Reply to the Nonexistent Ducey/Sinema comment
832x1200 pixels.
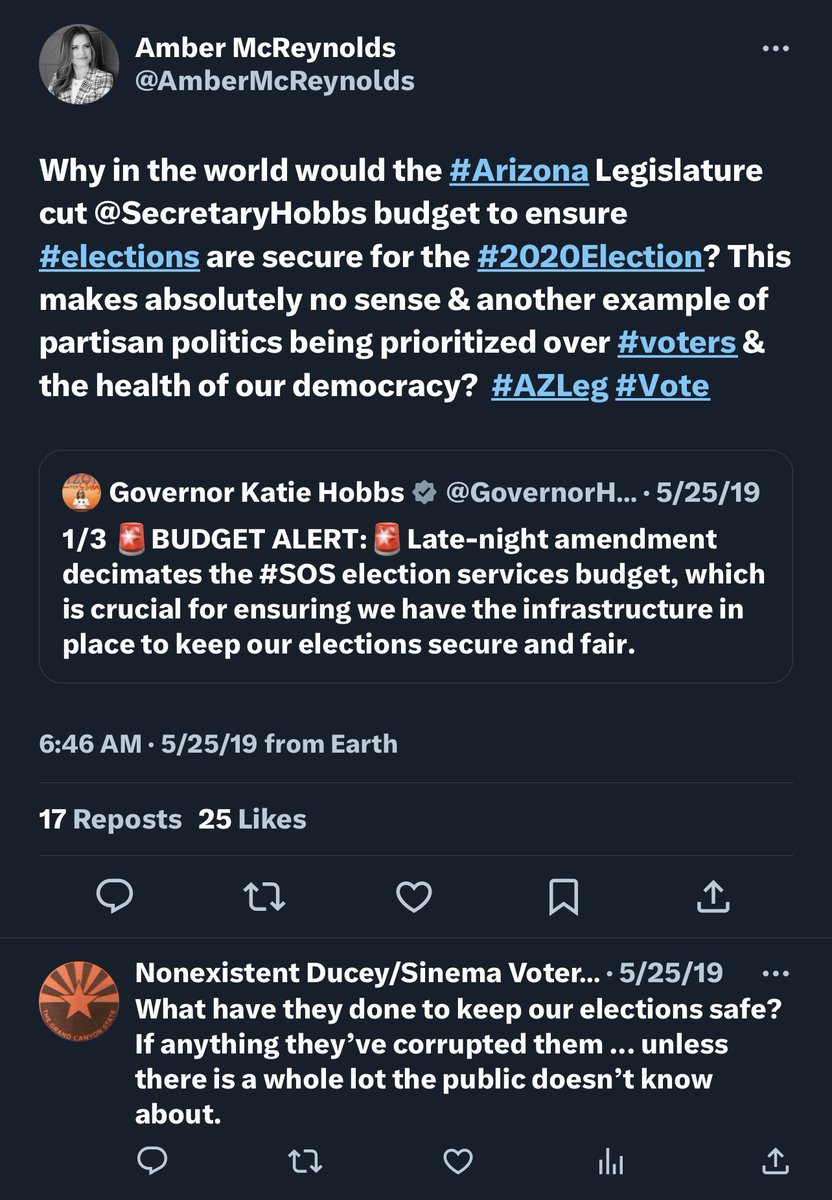tap(151, 1160)
